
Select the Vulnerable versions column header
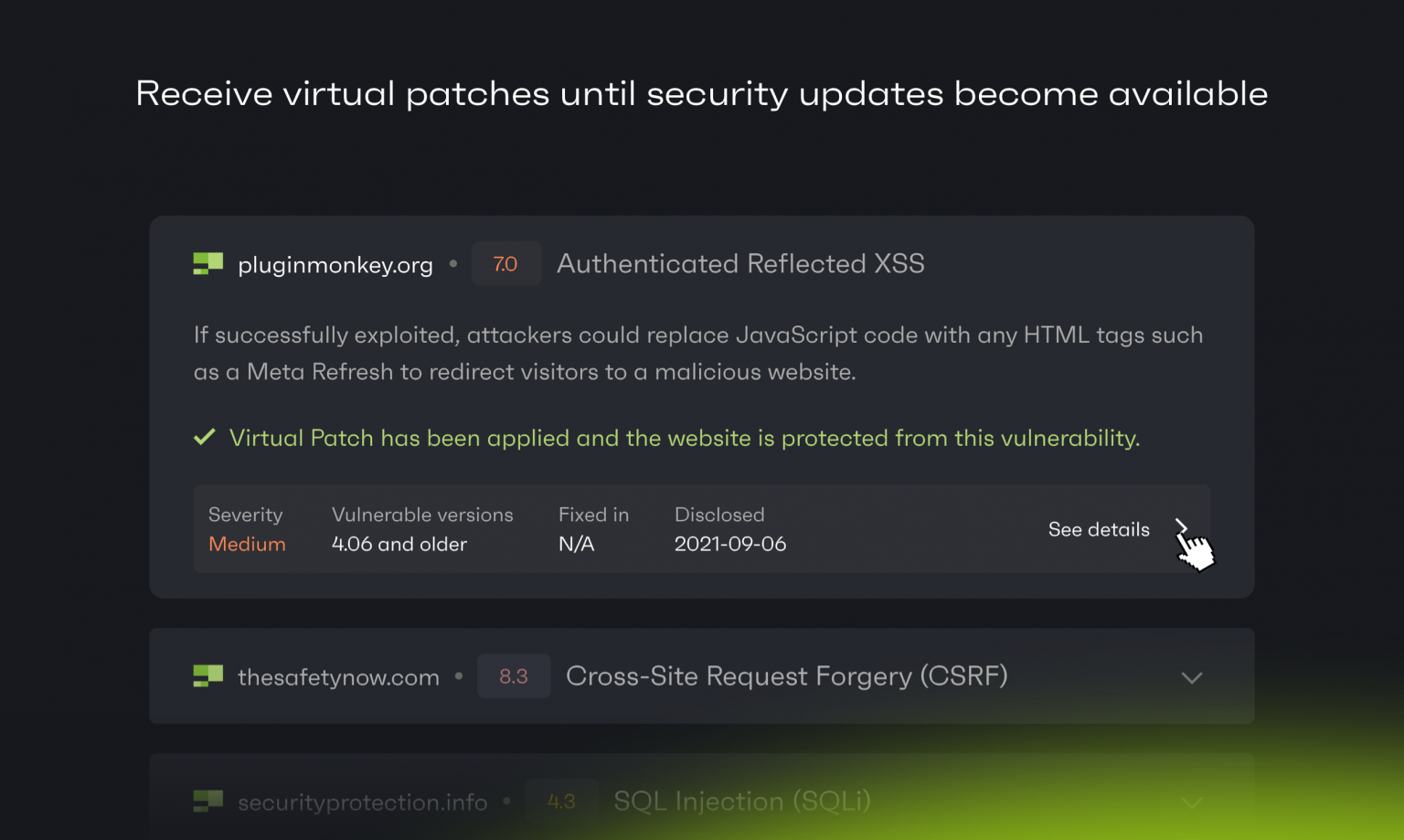[421, 515]
